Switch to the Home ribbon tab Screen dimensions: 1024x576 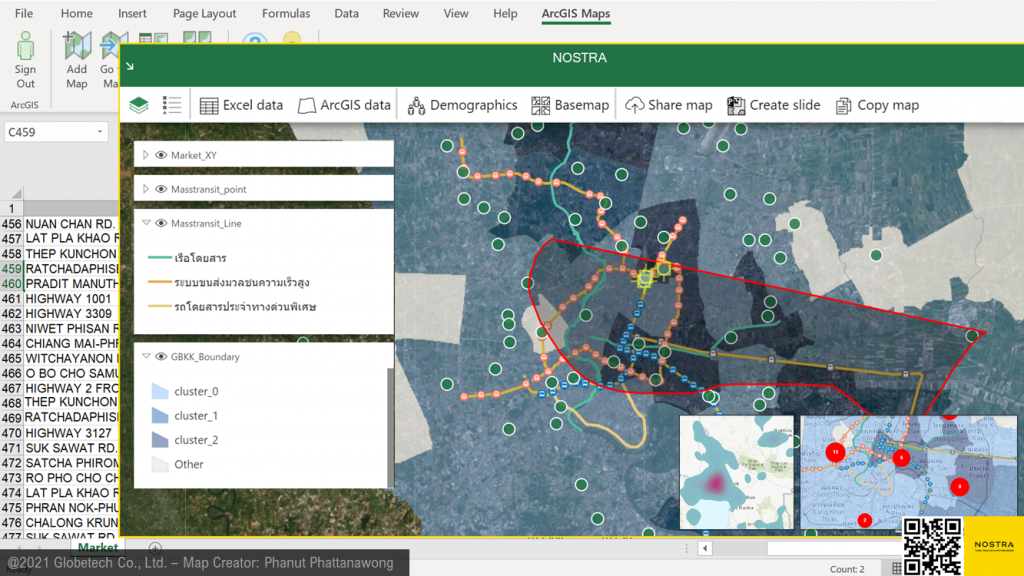[x=76, y=13]
